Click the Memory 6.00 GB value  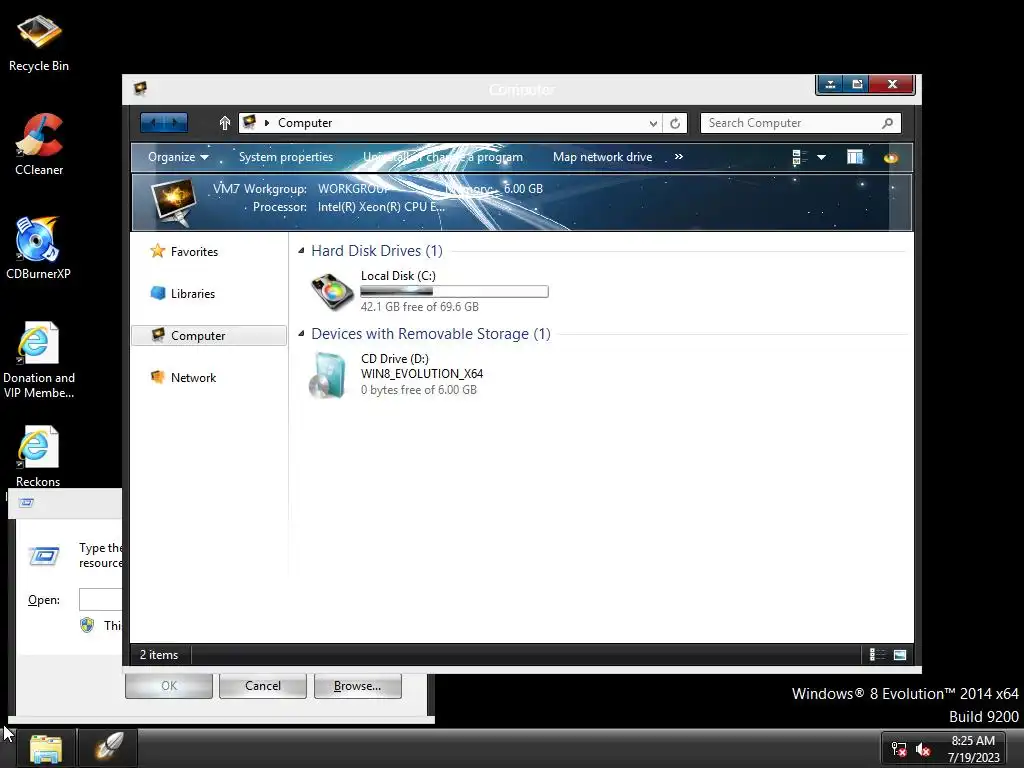(x=523, y=189)
